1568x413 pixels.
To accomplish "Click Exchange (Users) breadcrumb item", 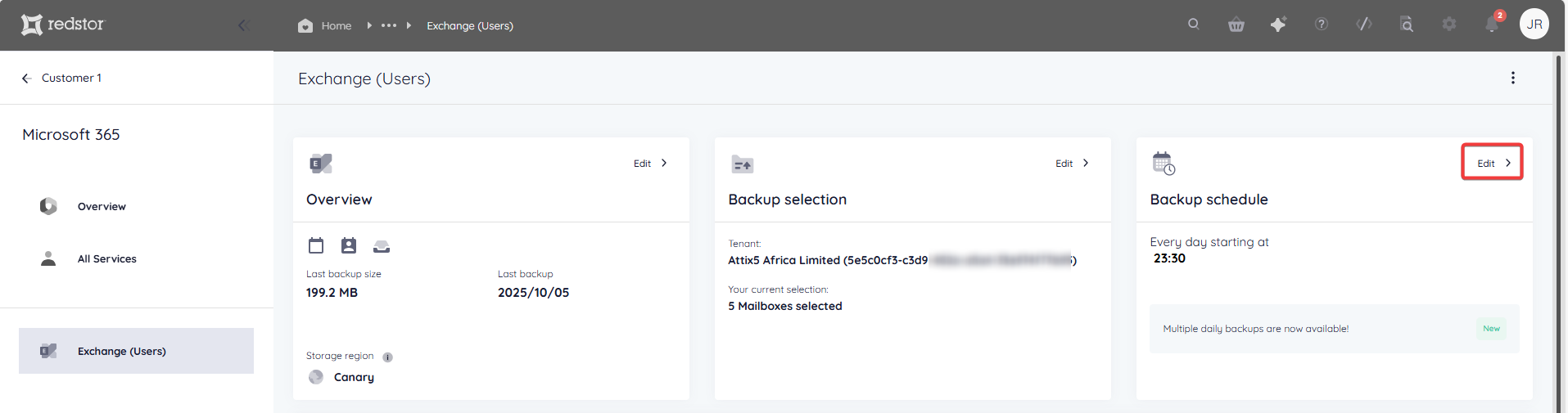I will pos(470,25).
